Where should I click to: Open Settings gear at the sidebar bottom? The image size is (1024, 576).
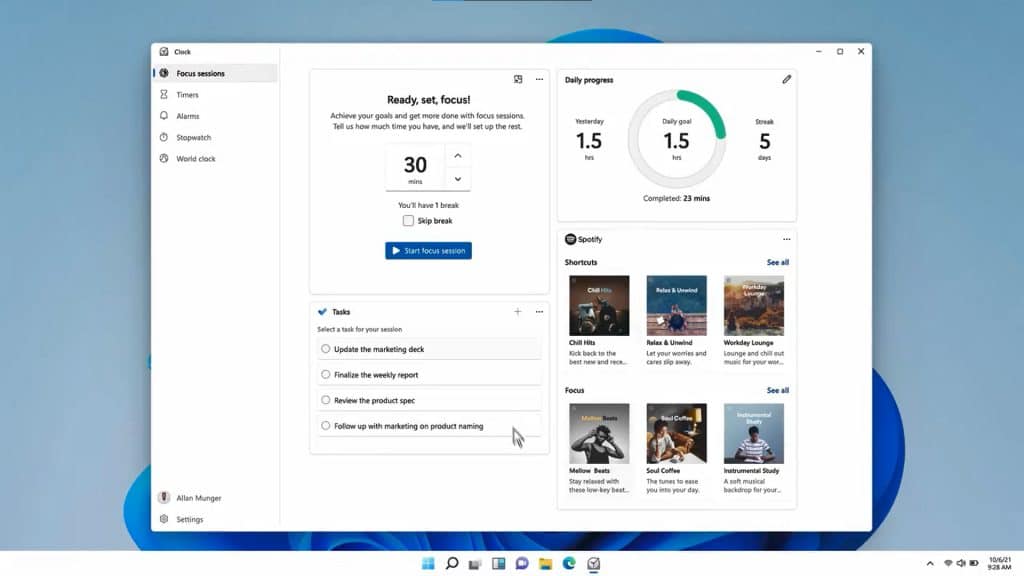click(x=164, y=519)
